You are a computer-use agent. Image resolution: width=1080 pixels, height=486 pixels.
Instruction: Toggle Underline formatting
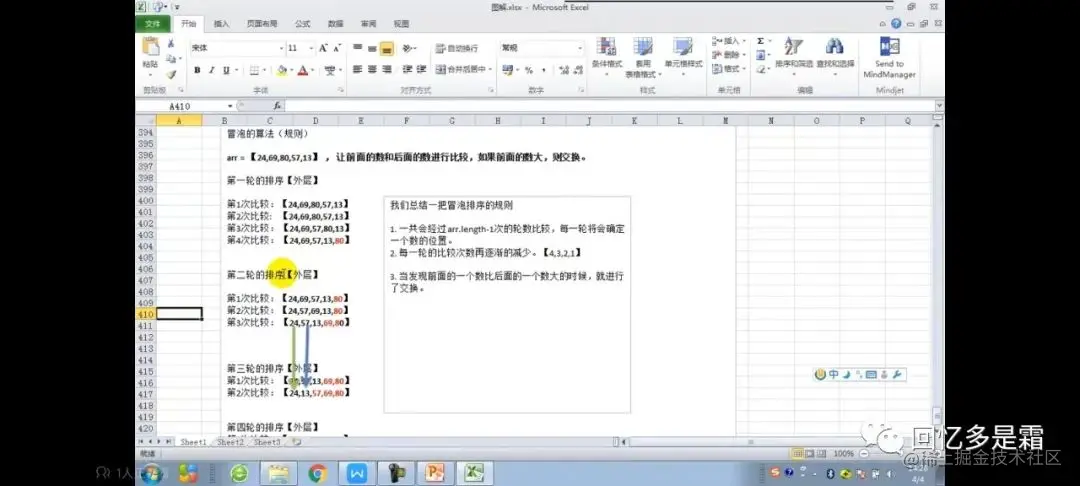pyautogui.click(x=226, y=70)
